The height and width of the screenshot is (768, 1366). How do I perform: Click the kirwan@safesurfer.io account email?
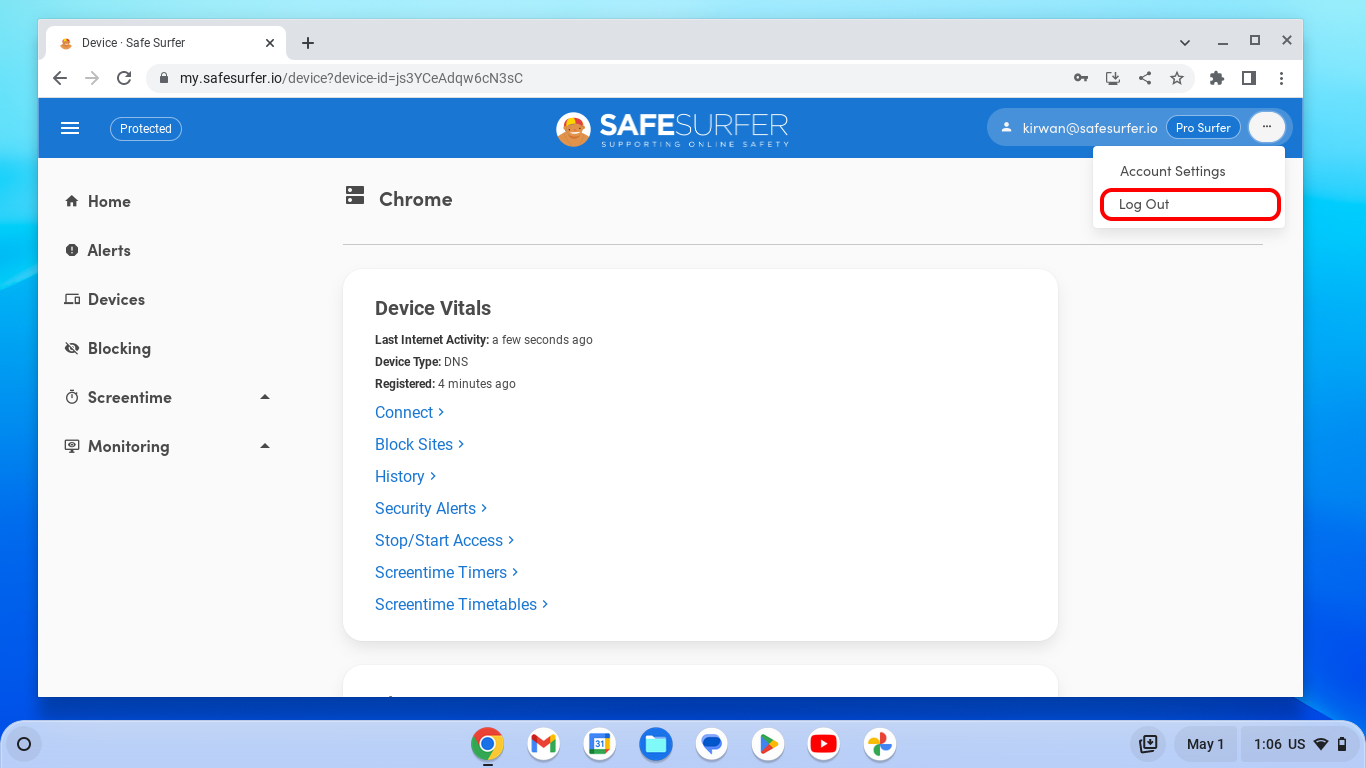pyautogui.click(x=1090, y=128)
